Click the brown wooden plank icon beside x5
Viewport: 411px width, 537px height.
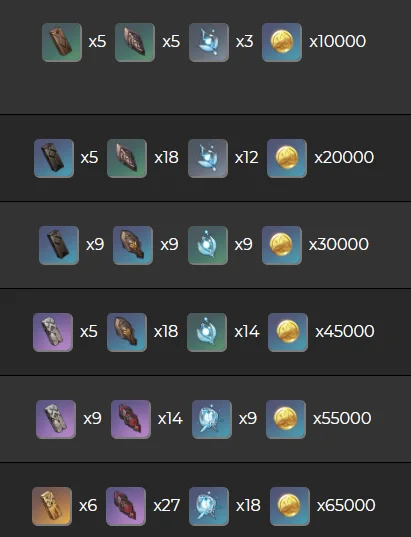(62, 42)
